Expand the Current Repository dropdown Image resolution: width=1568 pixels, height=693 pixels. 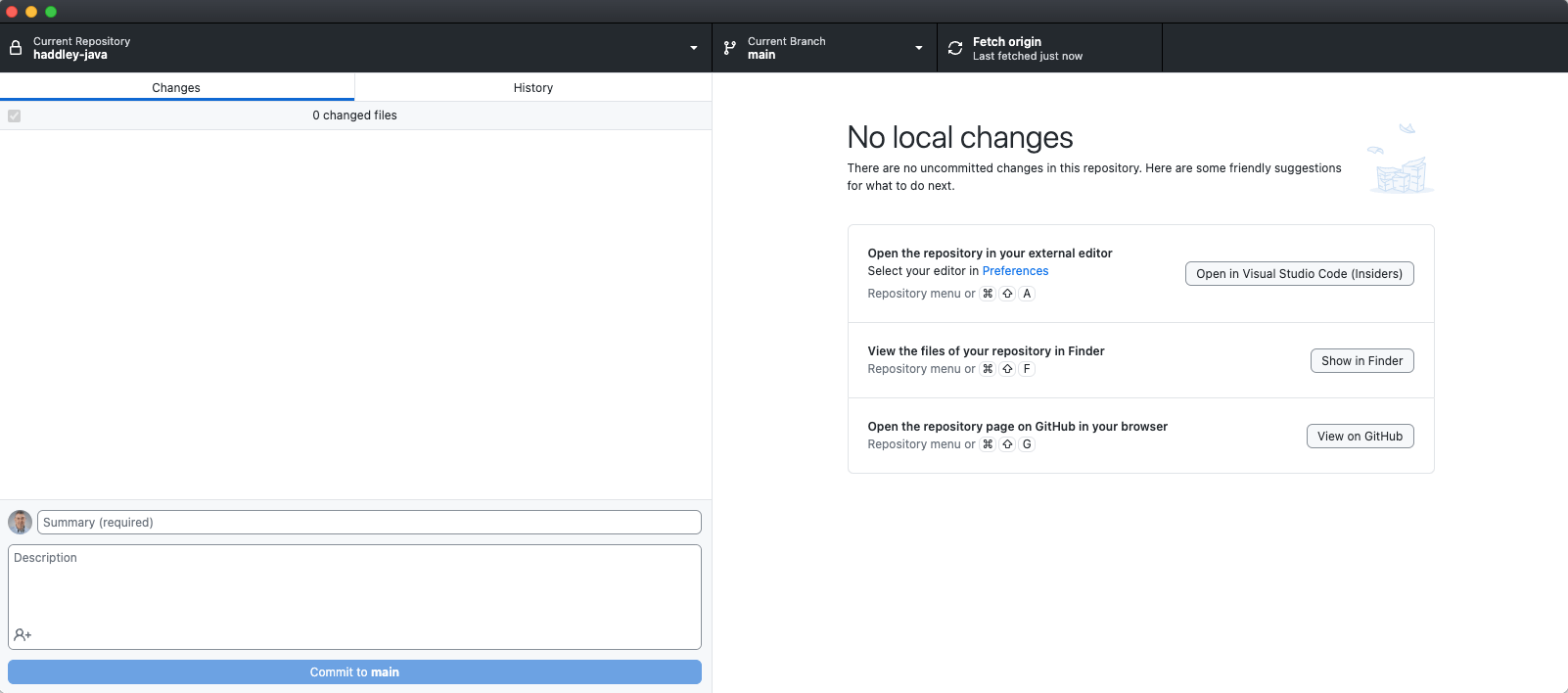pyautogui.click(x=693, y=48)
